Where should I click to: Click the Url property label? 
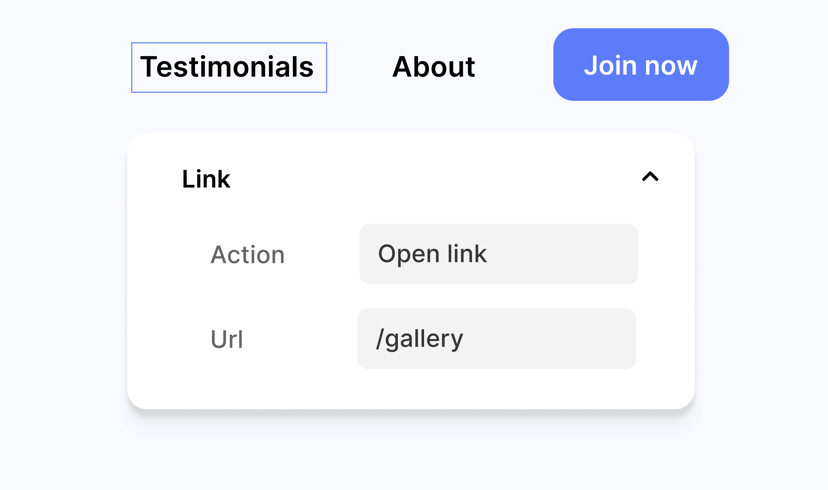tap(227, 340)
